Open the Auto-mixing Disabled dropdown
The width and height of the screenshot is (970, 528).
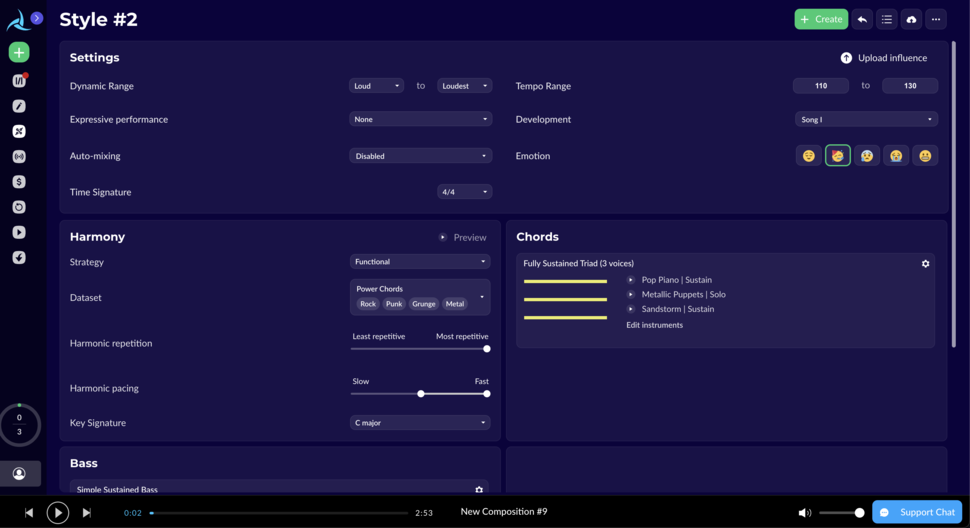[x=420, y=156]
